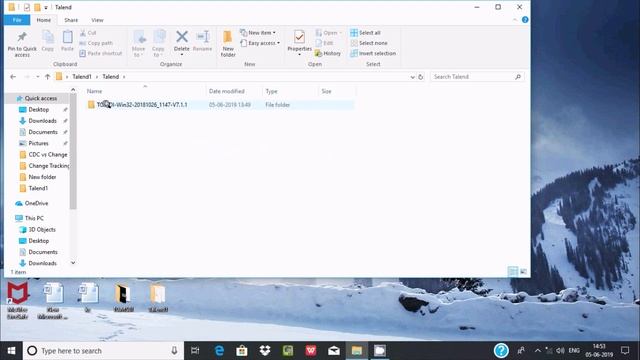Open the McAfee desktop shortcut
This screenshot has width=640, height=360.
tap(18, 300)
